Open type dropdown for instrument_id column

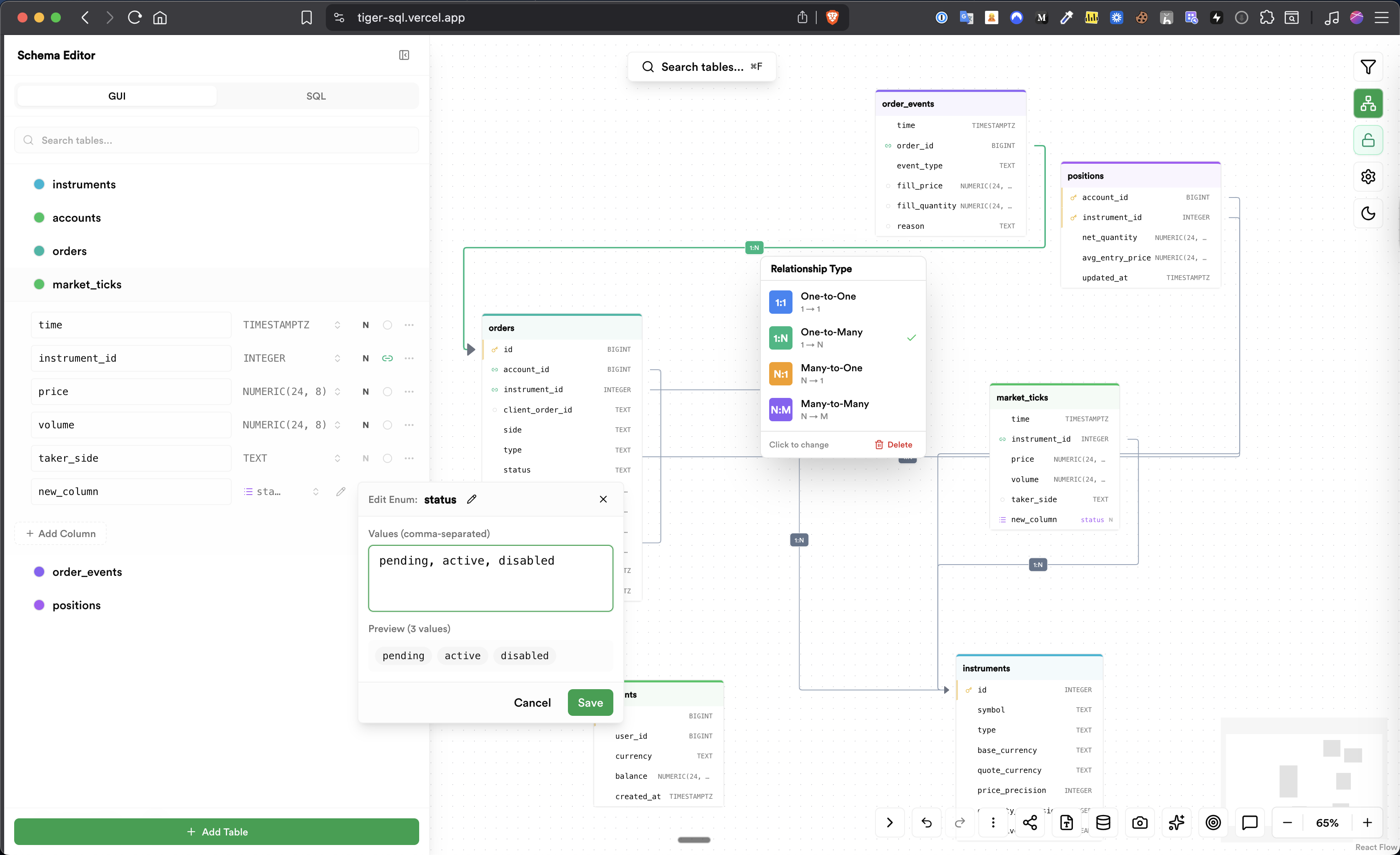pos(337,358)
